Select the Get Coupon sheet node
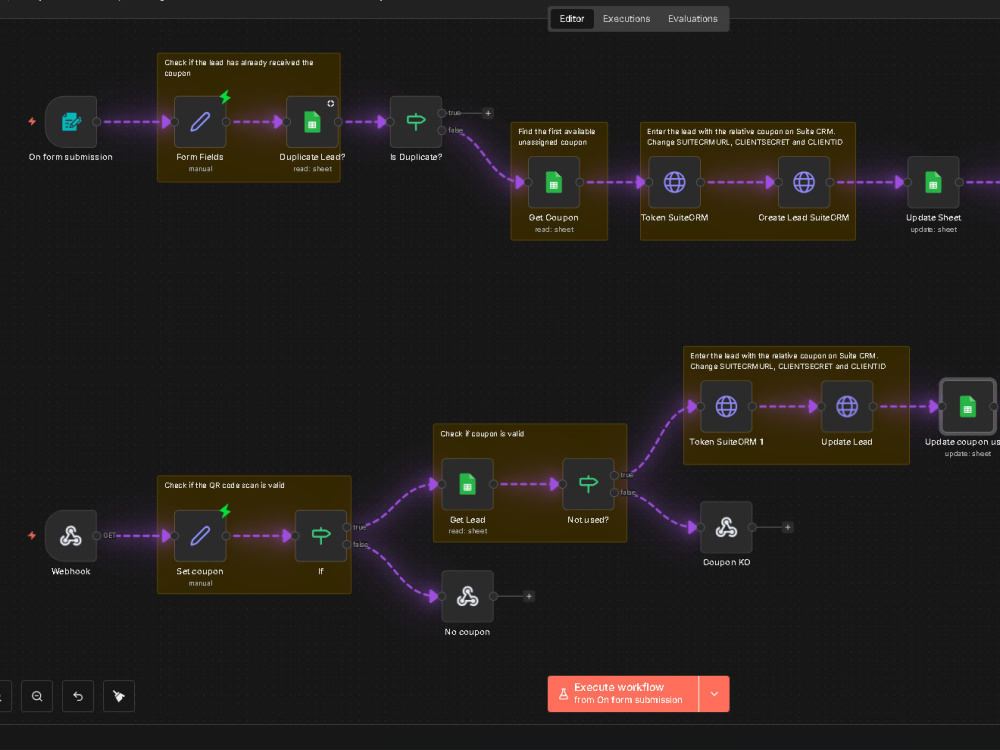The height and width of the screenshot is (750, 1000). (554, 182)
